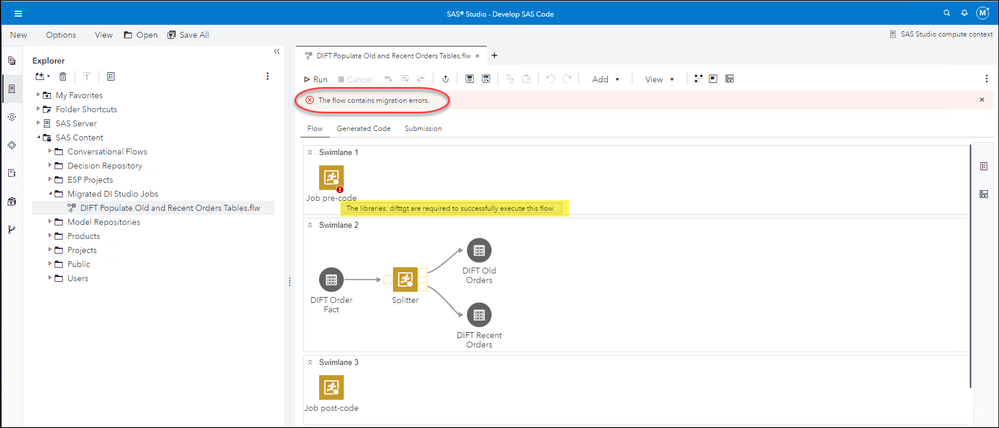The image size is (999, 428).
Task: Open the Options menu
Action: pyautogui.click(x=61, y=35)
